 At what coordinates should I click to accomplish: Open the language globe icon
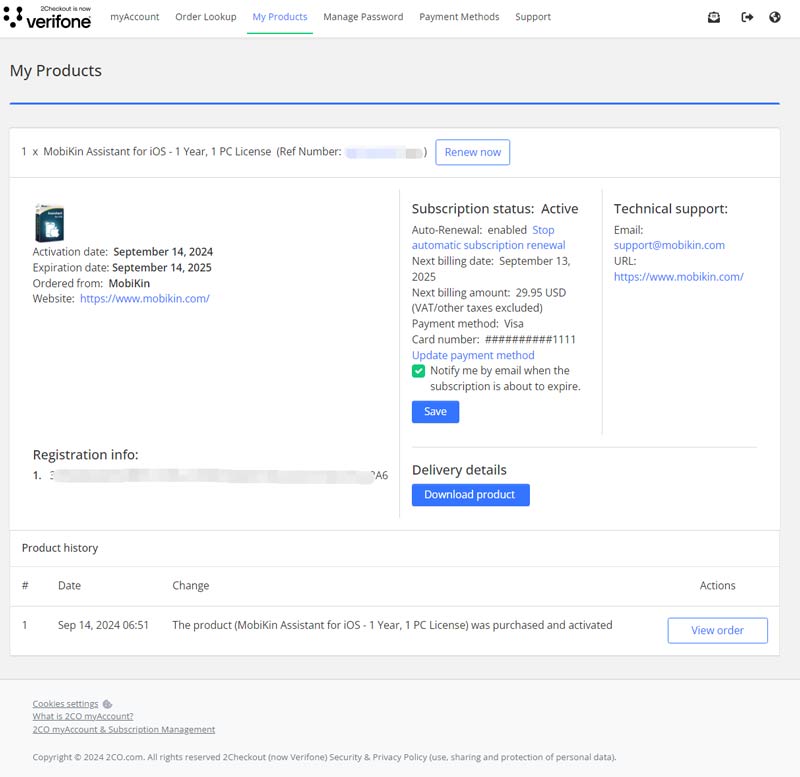click(774, 17)
